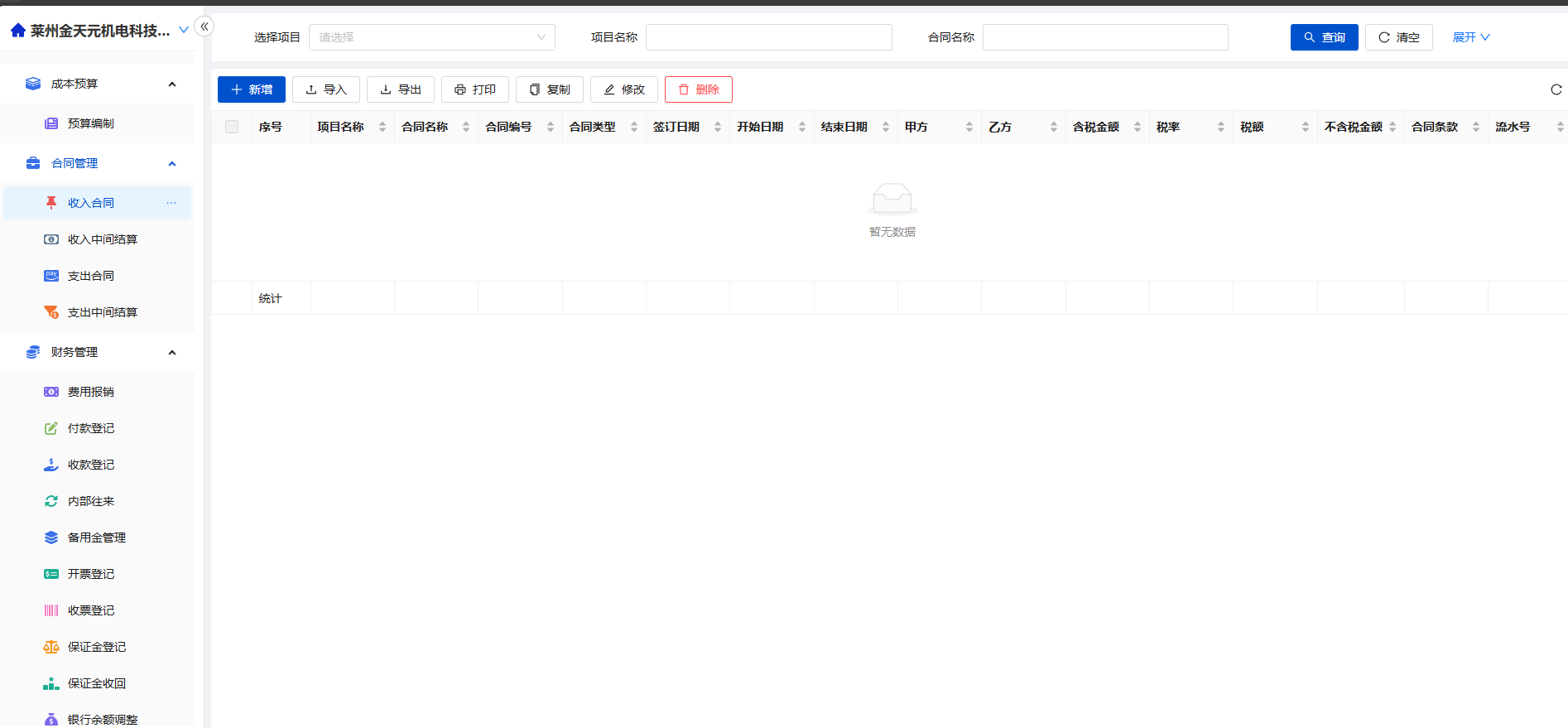1568x728 pixels.
Task: Click the 查询 search button
Action: click(1324, 37)
